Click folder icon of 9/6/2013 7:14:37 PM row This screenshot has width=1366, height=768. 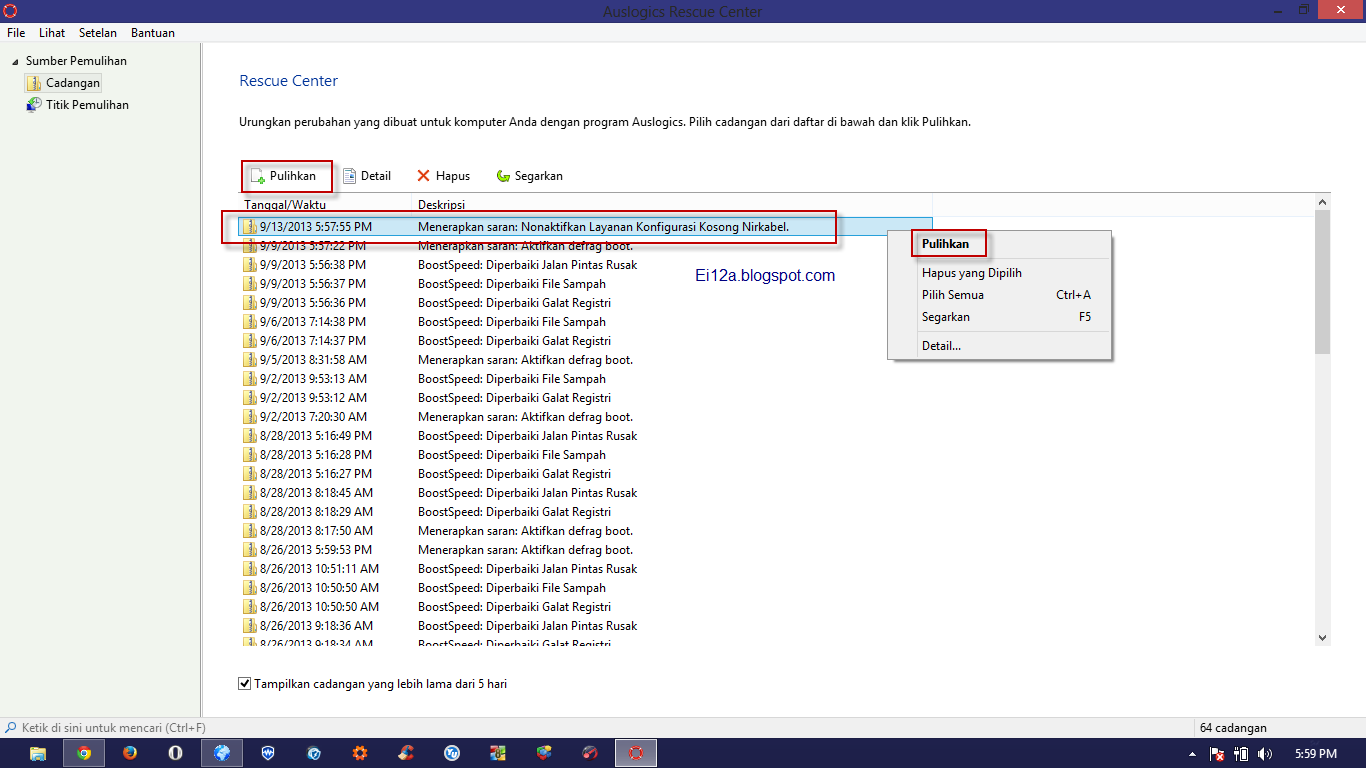click(x=250, y=341)
